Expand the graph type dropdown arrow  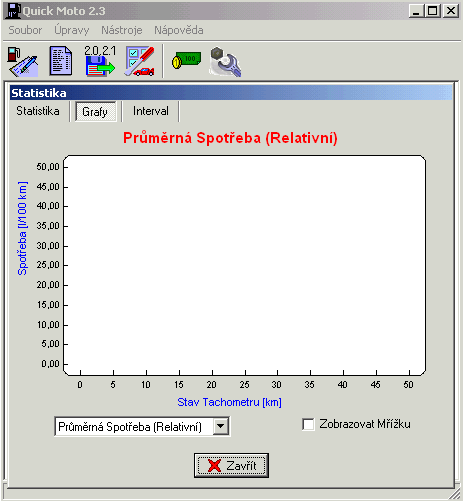[221, 426]
